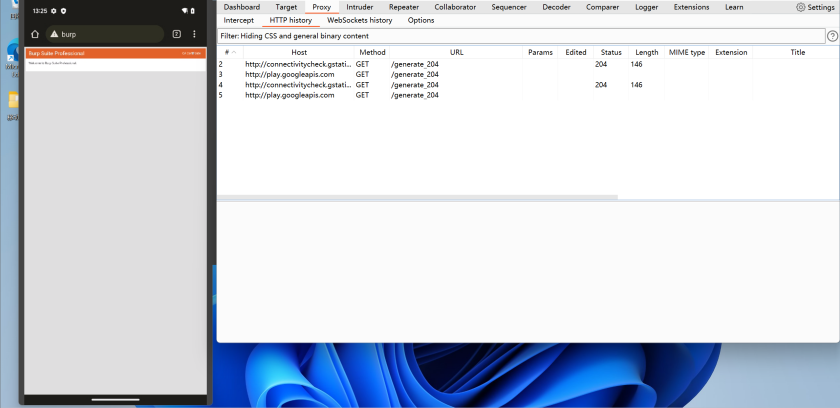Click the Microsoft Edge desktop shortcut
This screenshot has width=840, height=408.
tap(12, 55)
